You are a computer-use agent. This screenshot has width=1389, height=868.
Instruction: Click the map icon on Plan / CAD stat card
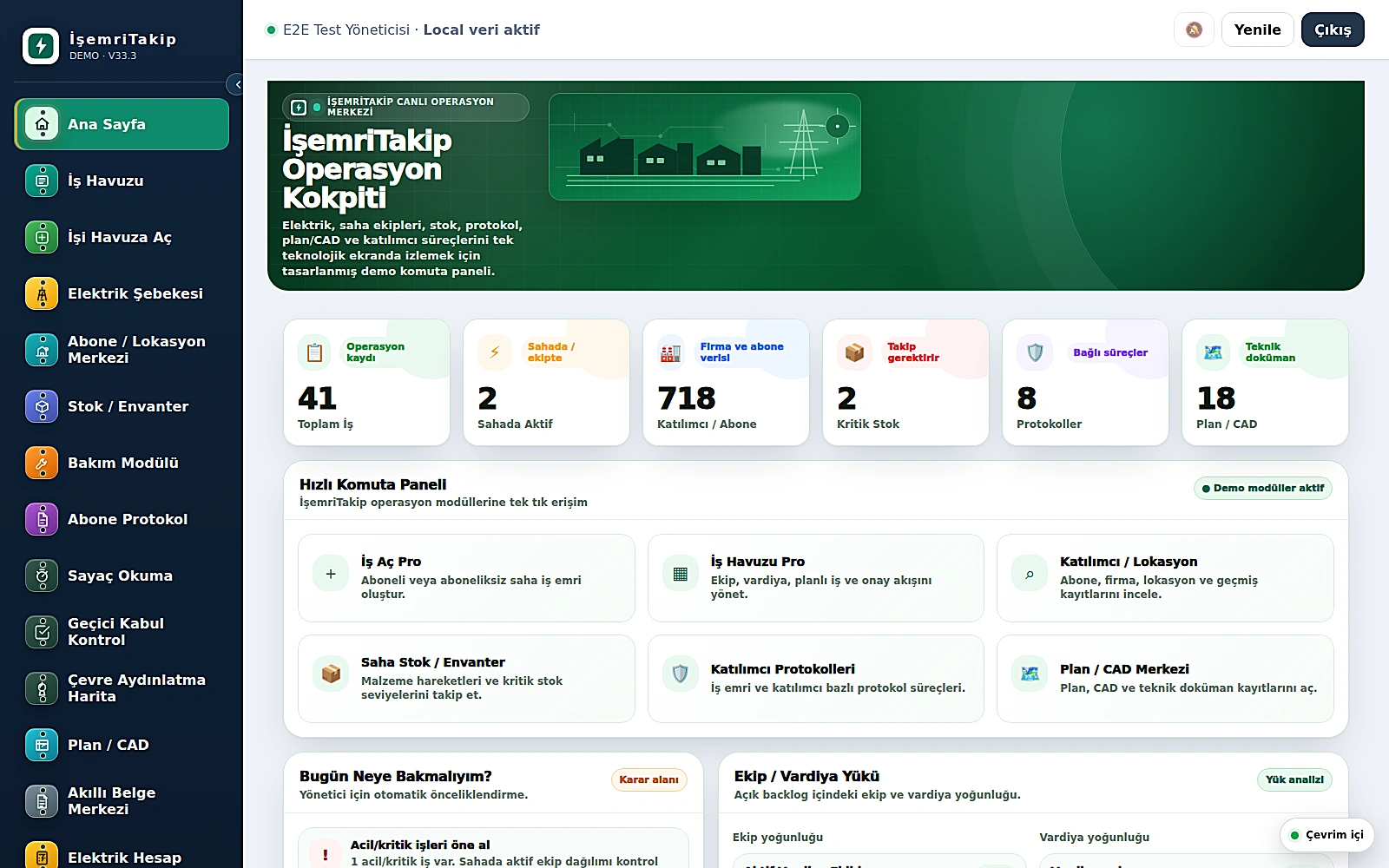coord(1214,352)
